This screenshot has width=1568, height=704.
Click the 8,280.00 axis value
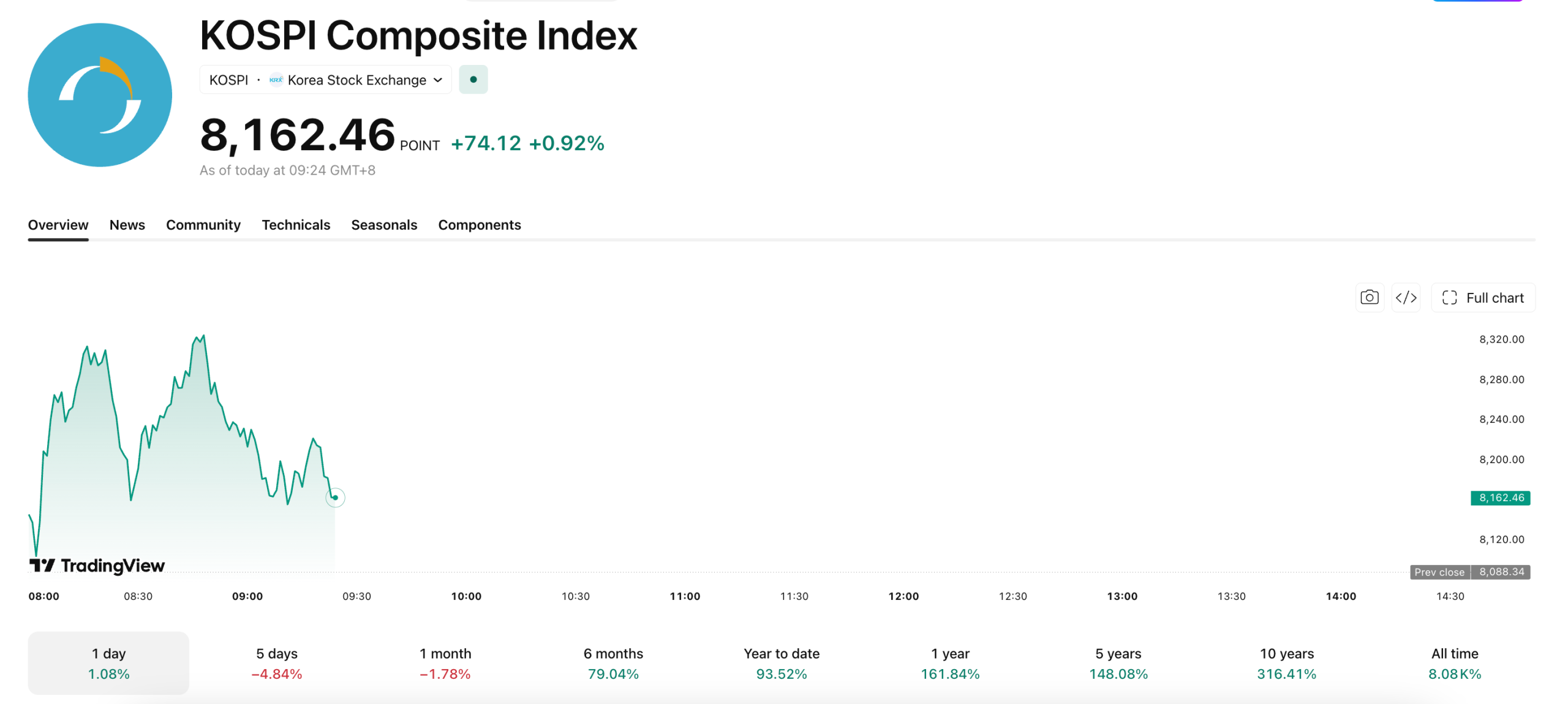pos(1502,379)
